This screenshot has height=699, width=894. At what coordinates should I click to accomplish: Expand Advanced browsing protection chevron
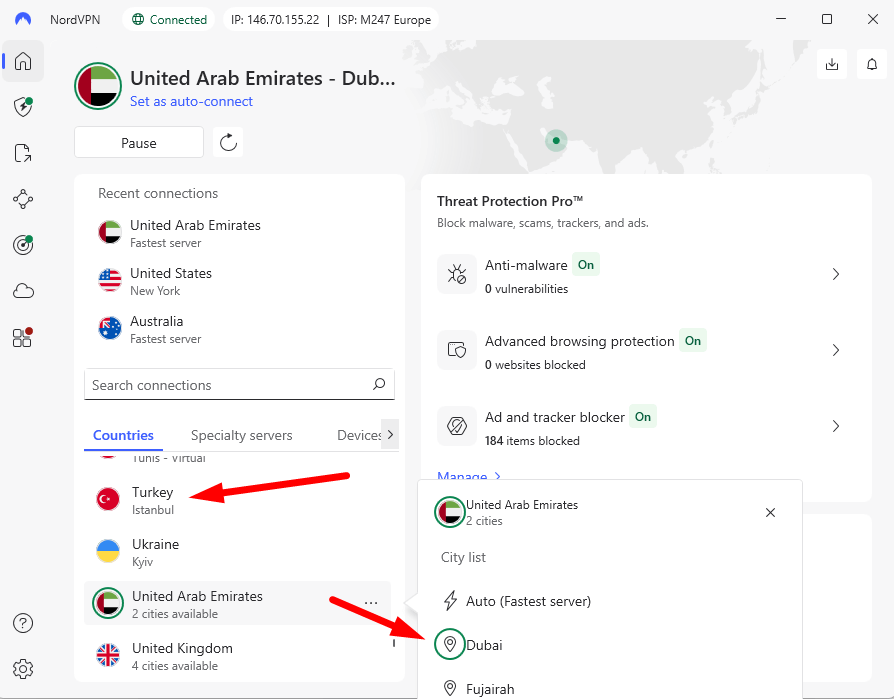pos(836,350)
